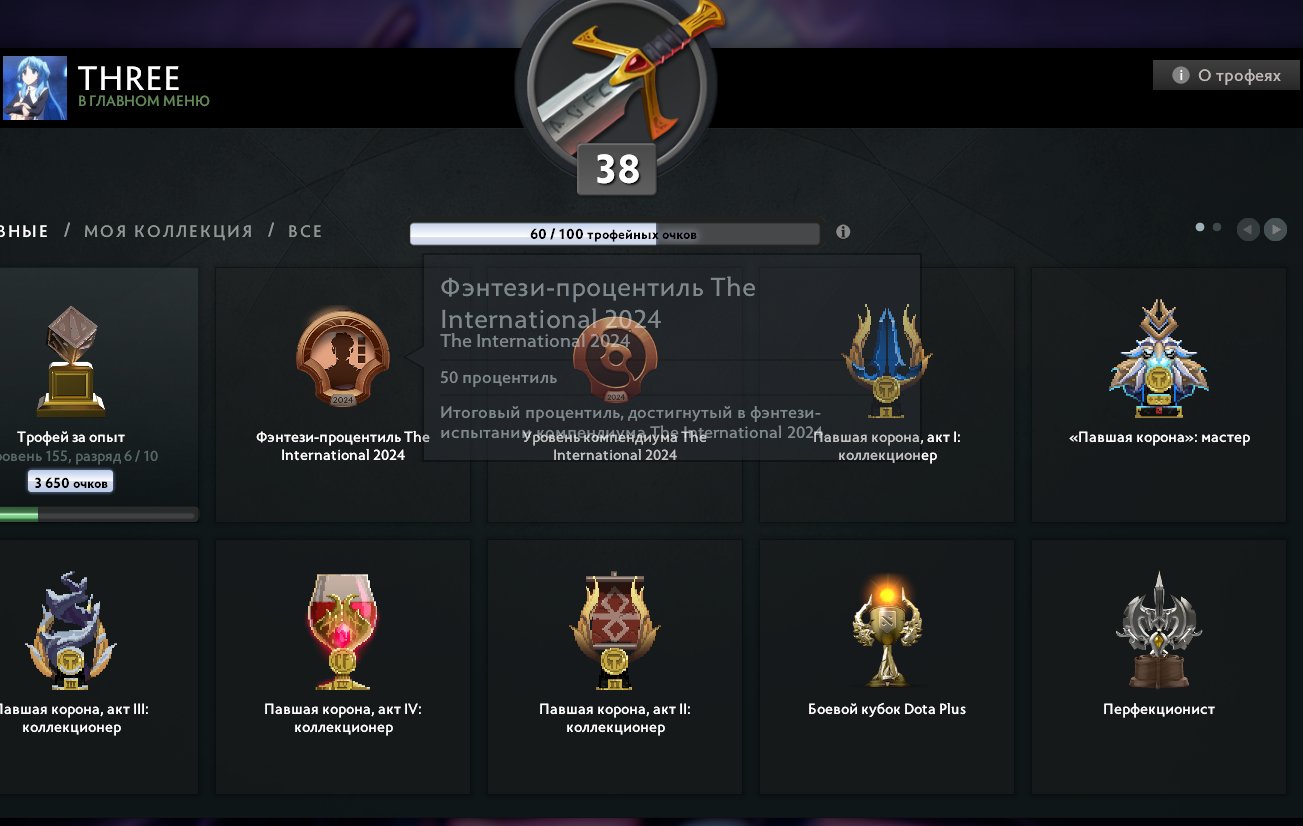
Task: Switch to Моя коллекция tab
Action: coord(168,231)
